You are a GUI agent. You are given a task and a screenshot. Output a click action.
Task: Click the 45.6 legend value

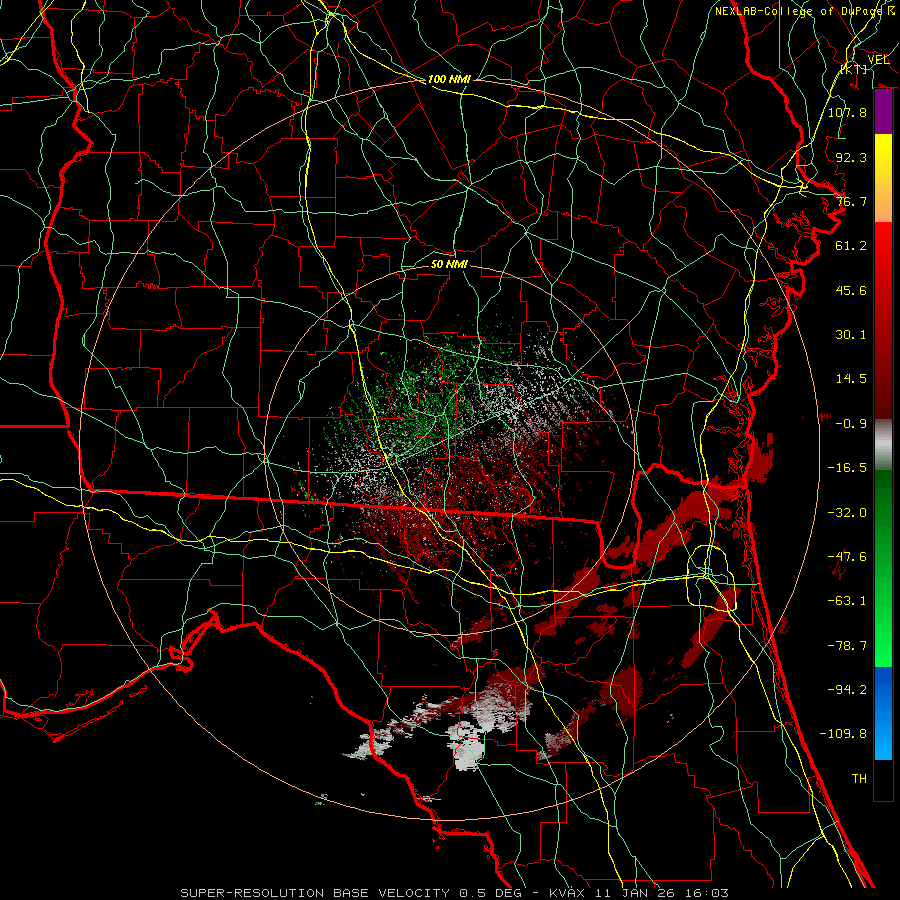coord(851,290)
